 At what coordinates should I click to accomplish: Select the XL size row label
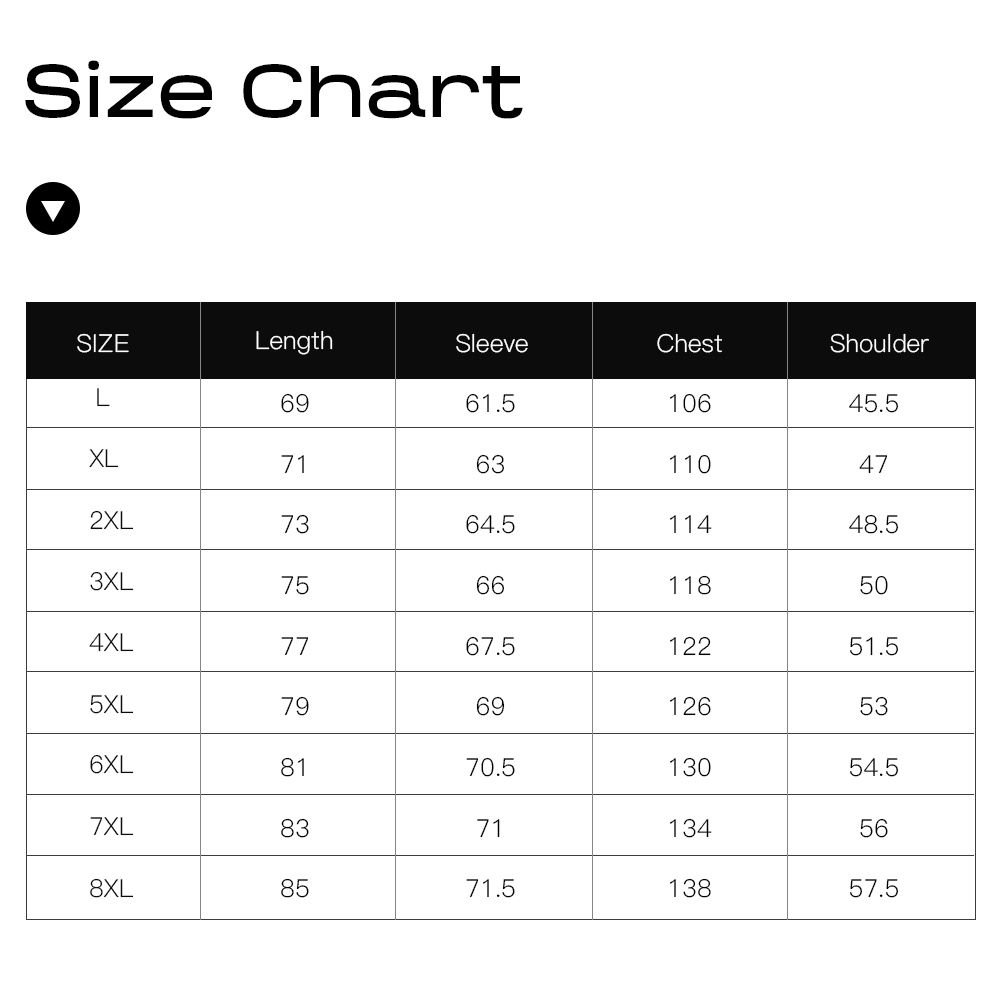[x=103, y=459]
